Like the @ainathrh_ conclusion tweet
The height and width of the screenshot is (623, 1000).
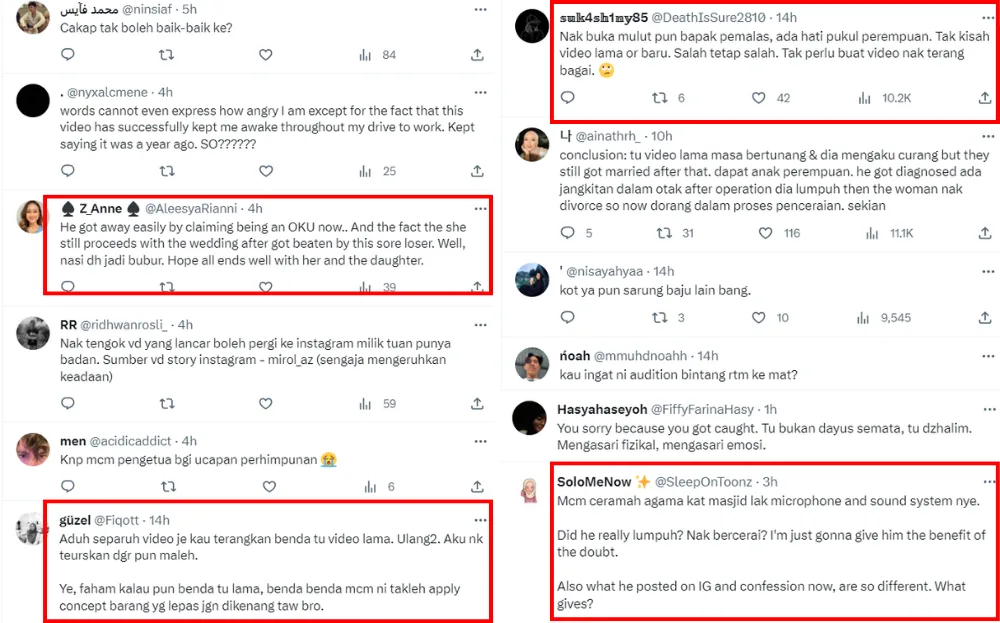(765, 233)
